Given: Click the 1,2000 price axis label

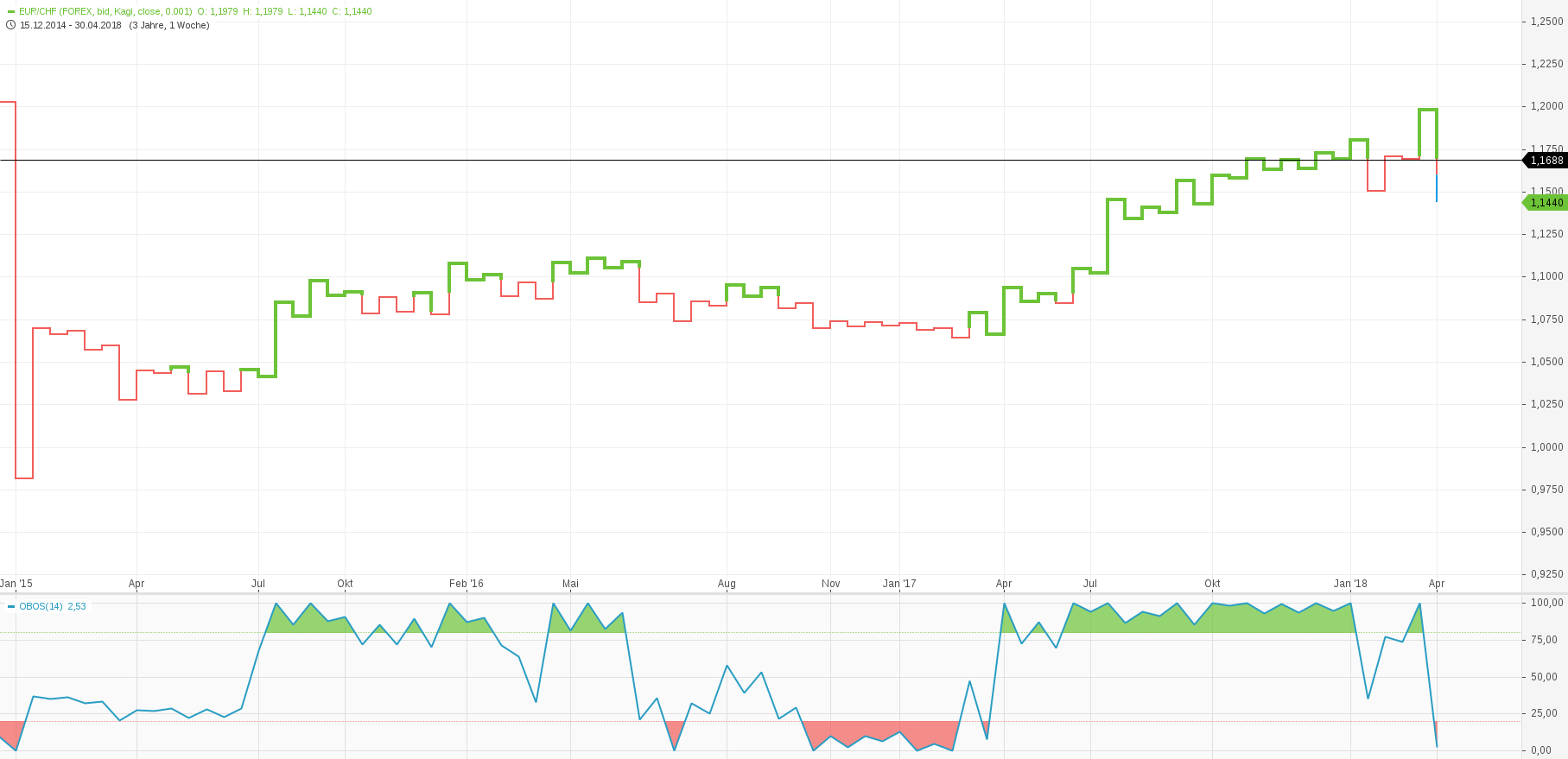Looking at the screenshot, I should pos(1546,106).
